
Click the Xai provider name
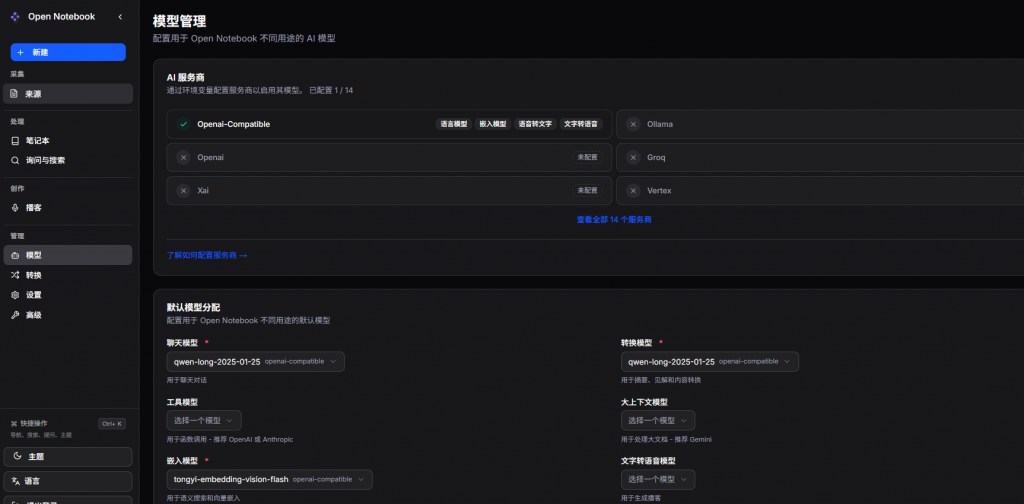[203, 191]
